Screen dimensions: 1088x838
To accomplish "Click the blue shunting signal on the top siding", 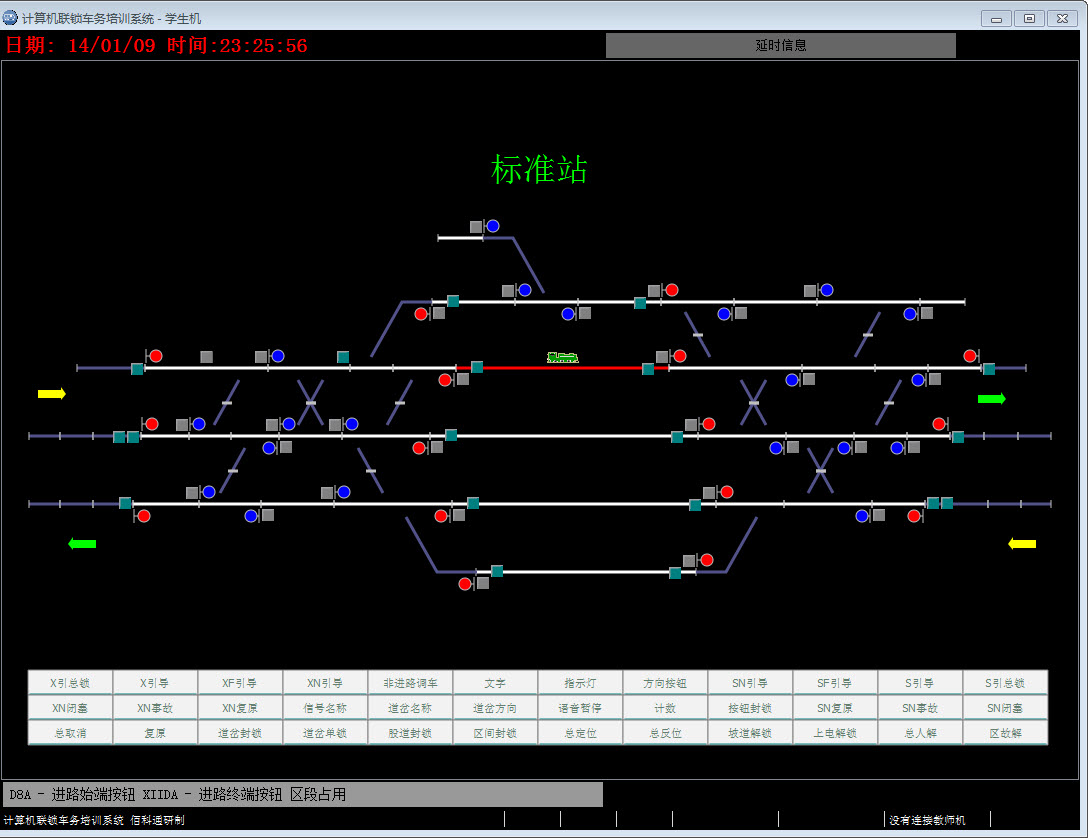I will 492,226.
